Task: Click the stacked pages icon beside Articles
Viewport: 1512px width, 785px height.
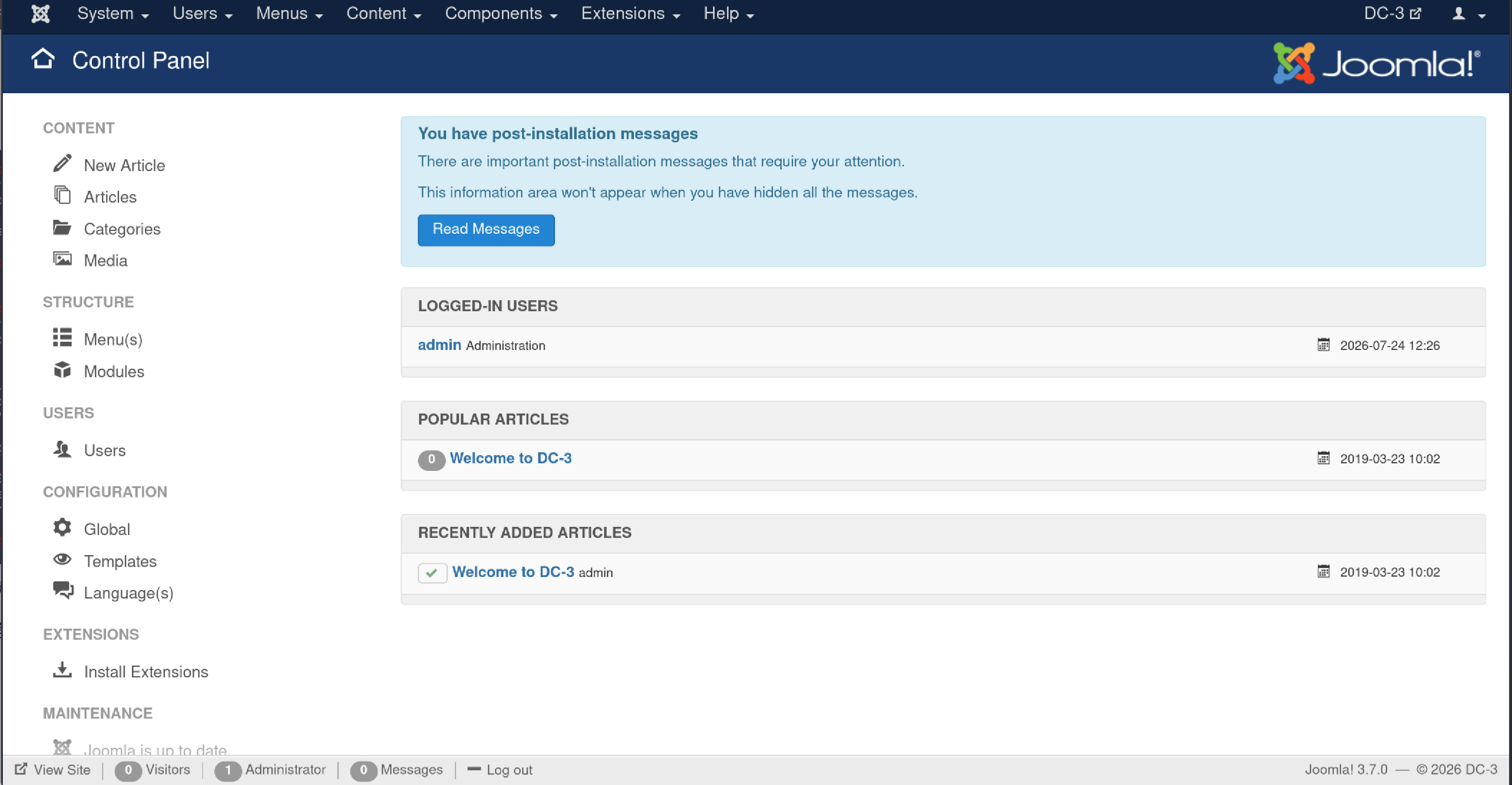Action: click(x=62, y=195)
